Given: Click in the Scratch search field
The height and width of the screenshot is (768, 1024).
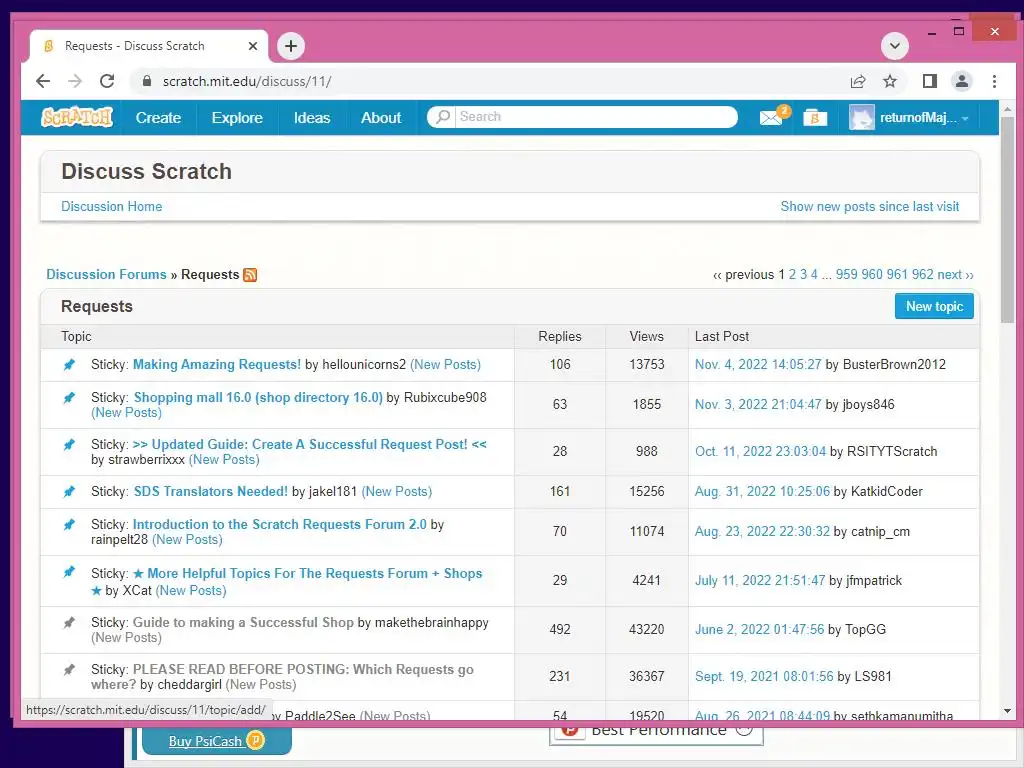Looking at the screenshot, I should click(596, 117).
